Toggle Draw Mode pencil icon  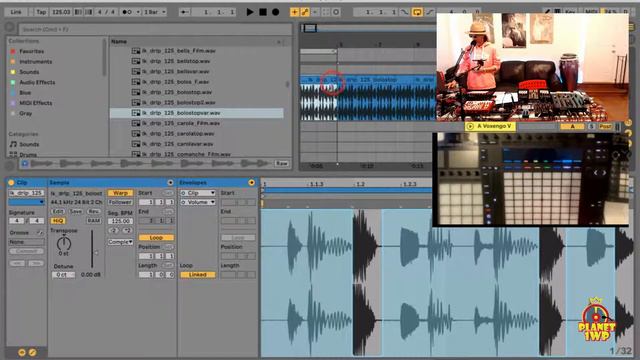[x=547, y=12]
